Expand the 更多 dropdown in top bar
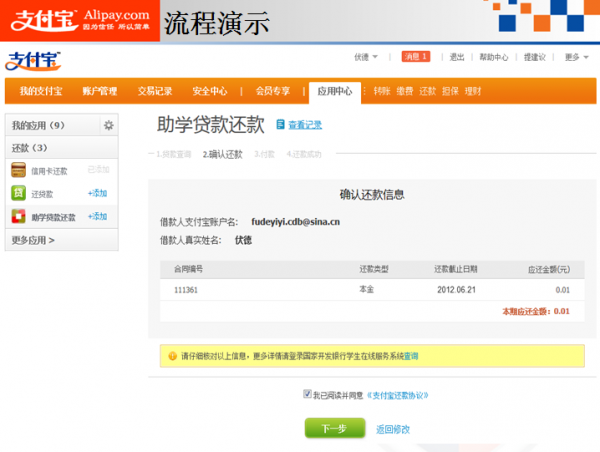 tap(575, 57)
